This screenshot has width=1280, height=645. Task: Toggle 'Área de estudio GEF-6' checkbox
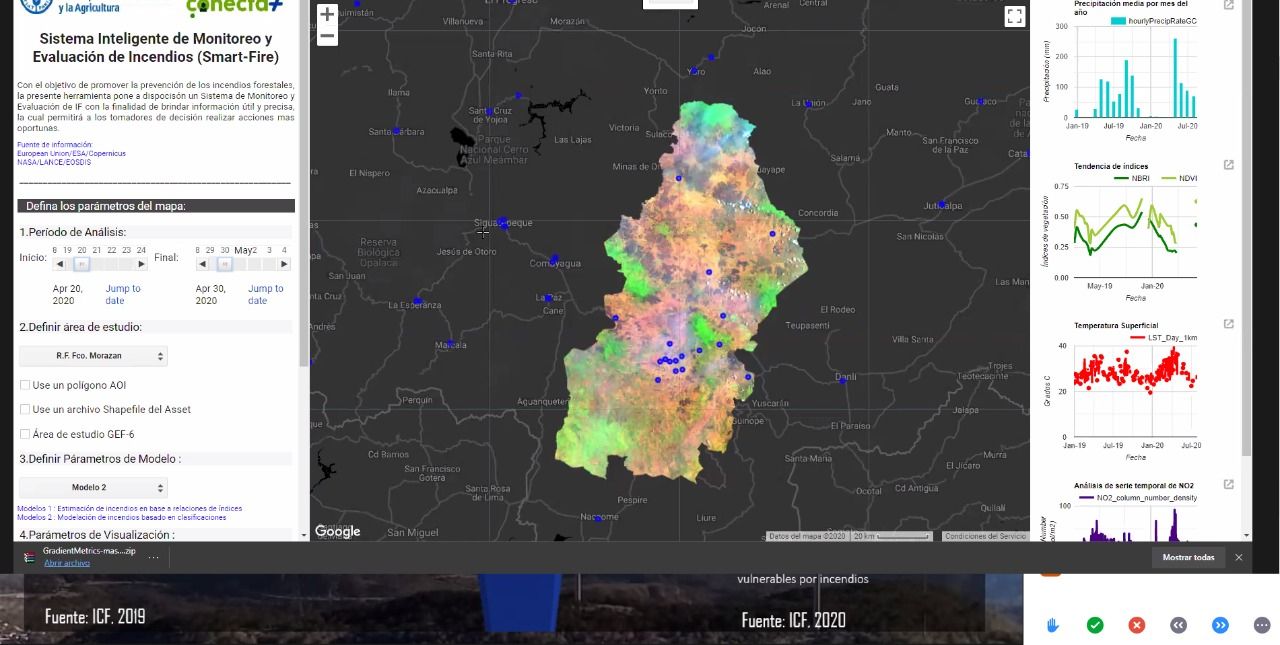tap(25, 434)
